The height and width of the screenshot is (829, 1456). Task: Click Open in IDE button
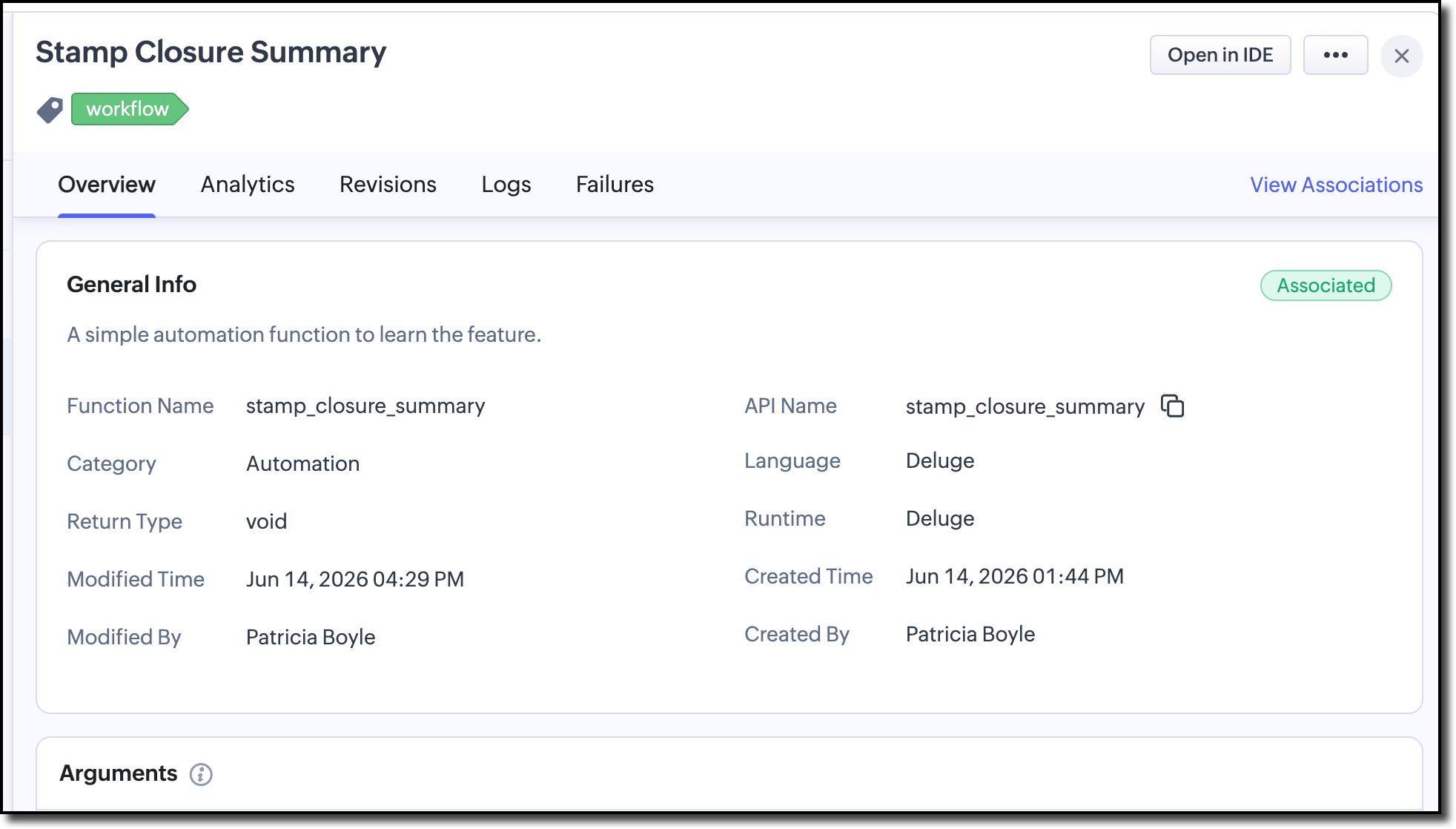click(1220, 55)
